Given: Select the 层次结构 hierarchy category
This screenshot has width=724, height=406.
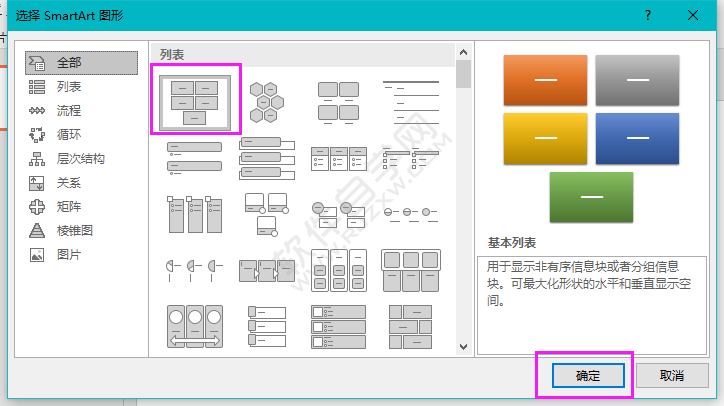Looking at the screenshot, I should 81,159.
